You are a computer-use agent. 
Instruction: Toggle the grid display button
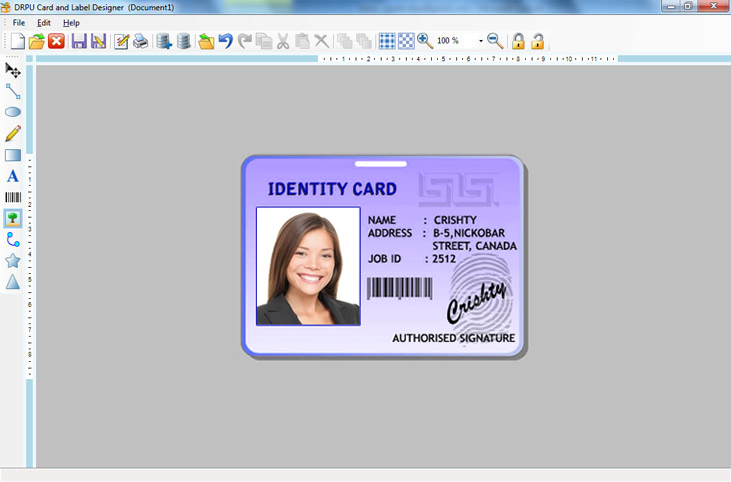[x=387, y=41]
